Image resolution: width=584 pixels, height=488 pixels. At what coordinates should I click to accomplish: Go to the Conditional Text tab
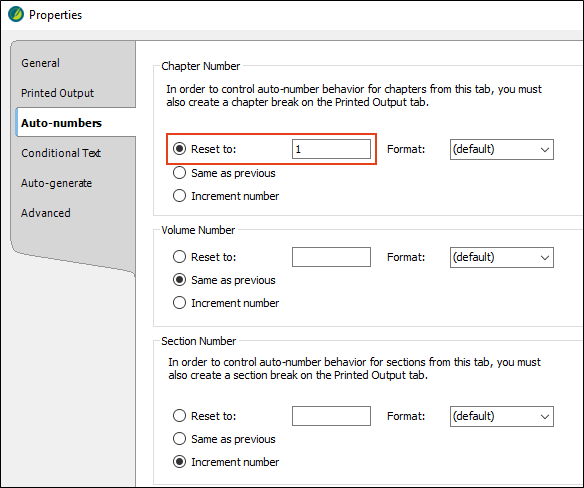point(61,153)
